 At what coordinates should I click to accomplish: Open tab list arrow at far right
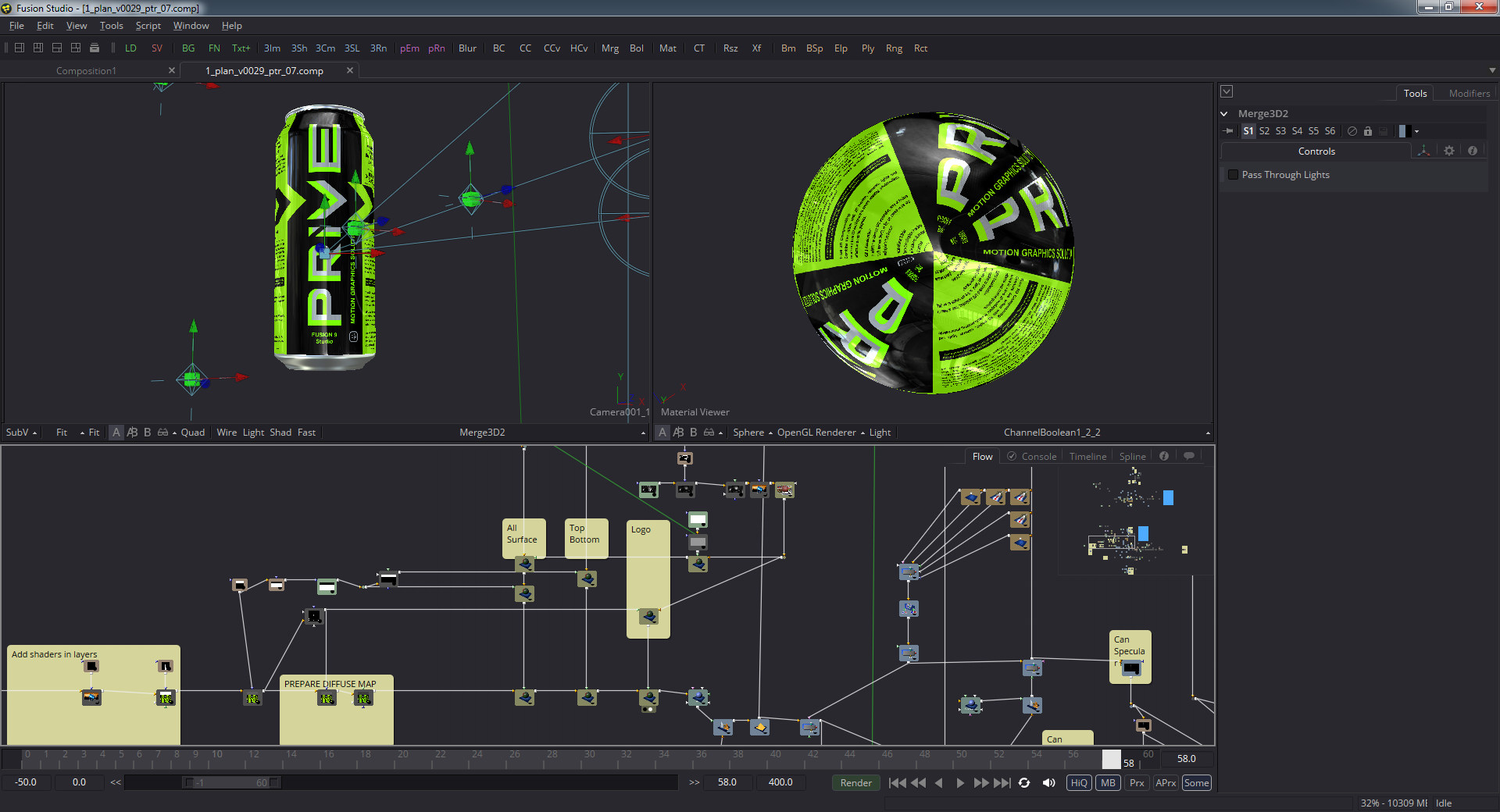[1492, 70]
